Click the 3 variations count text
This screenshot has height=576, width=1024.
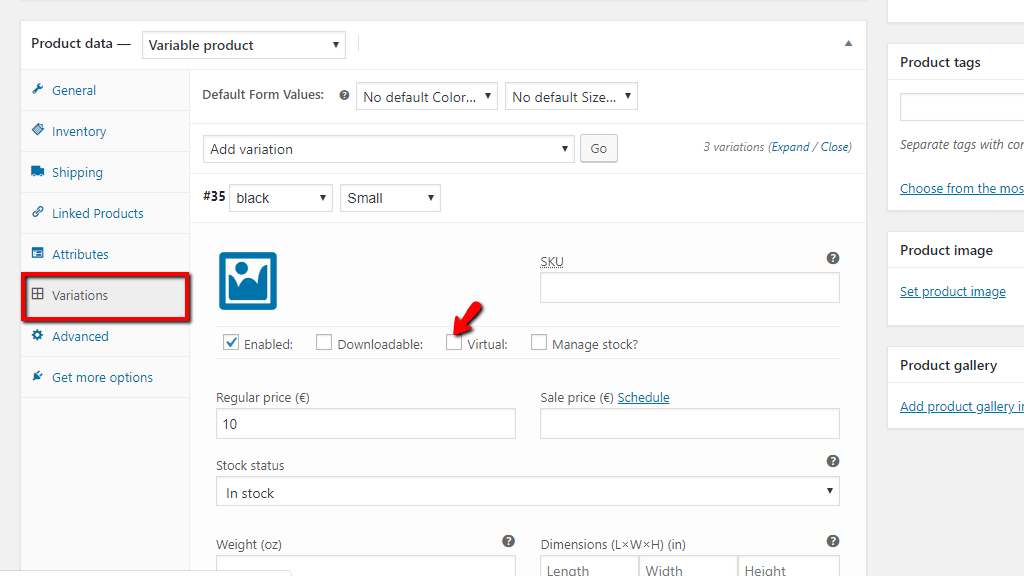[x=733, y=147]
